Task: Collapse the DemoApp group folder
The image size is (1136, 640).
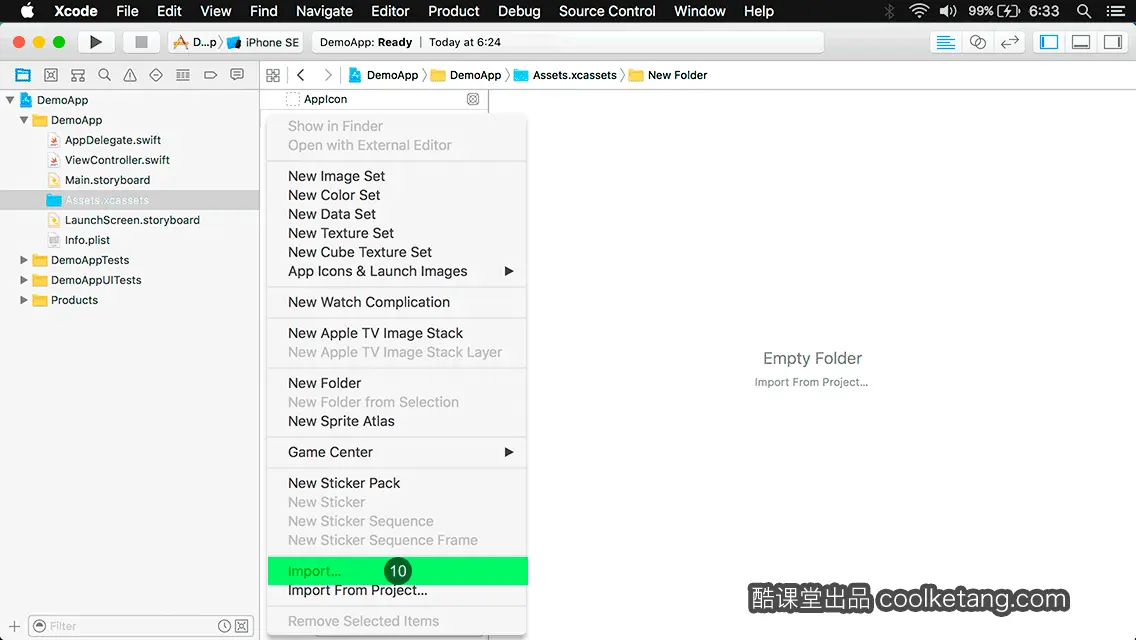Action: pos(24,120)
